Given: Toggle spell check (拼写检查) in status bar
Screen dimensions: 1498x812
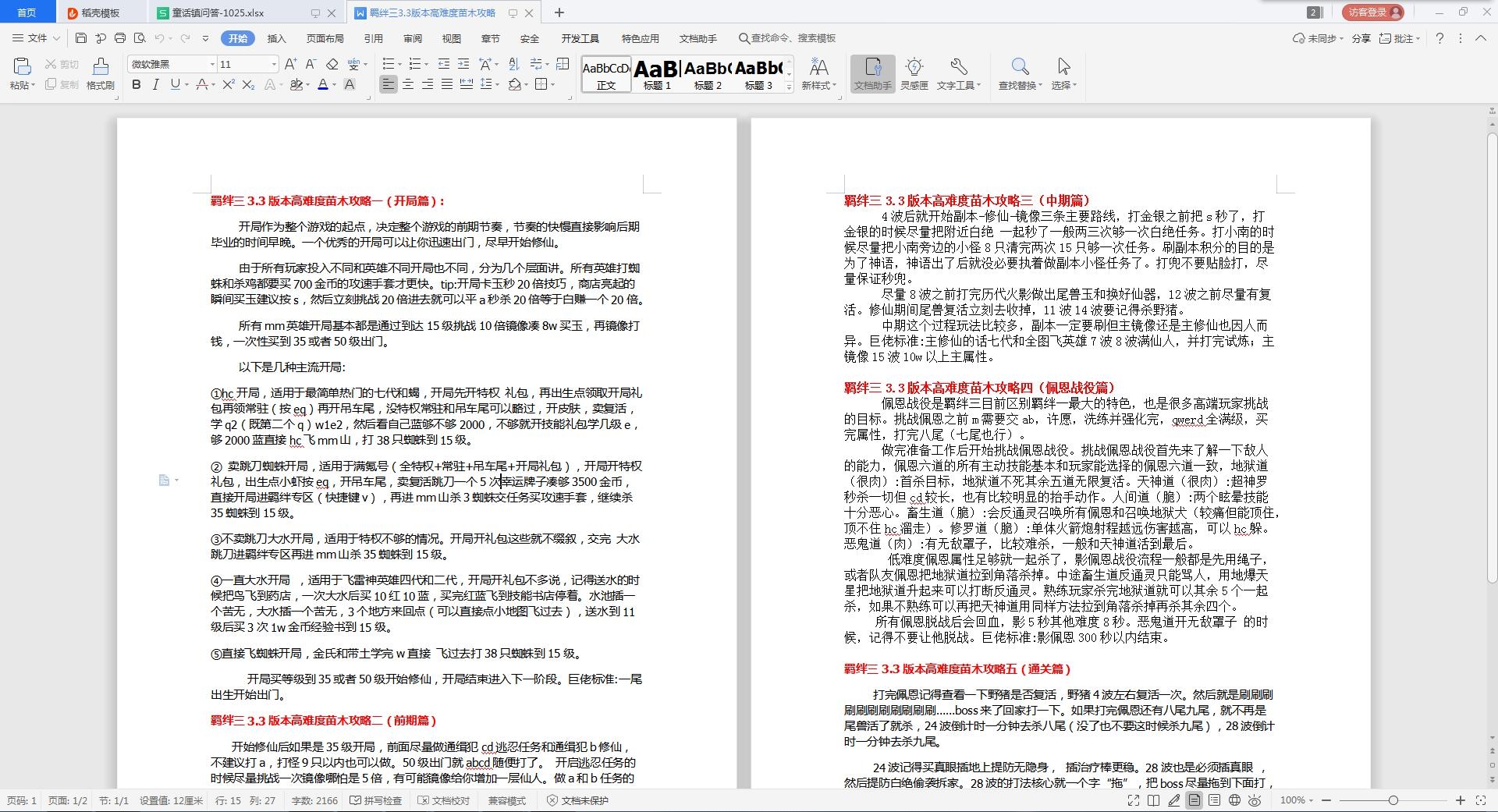Looking at the screenshot, I should (376, 800).
